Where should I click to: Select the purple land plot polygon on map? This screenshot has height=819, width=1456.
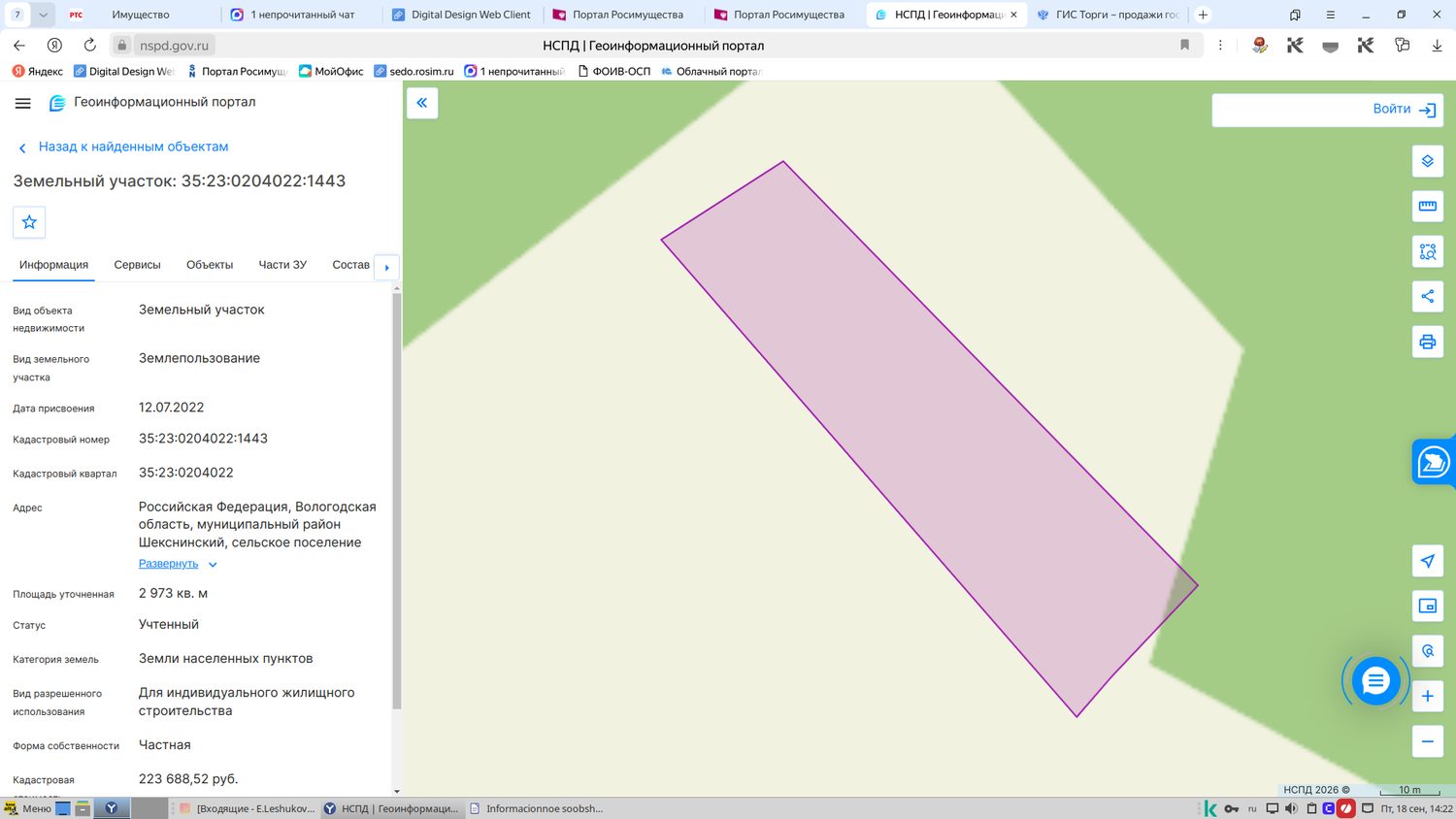tap(929, 439)
